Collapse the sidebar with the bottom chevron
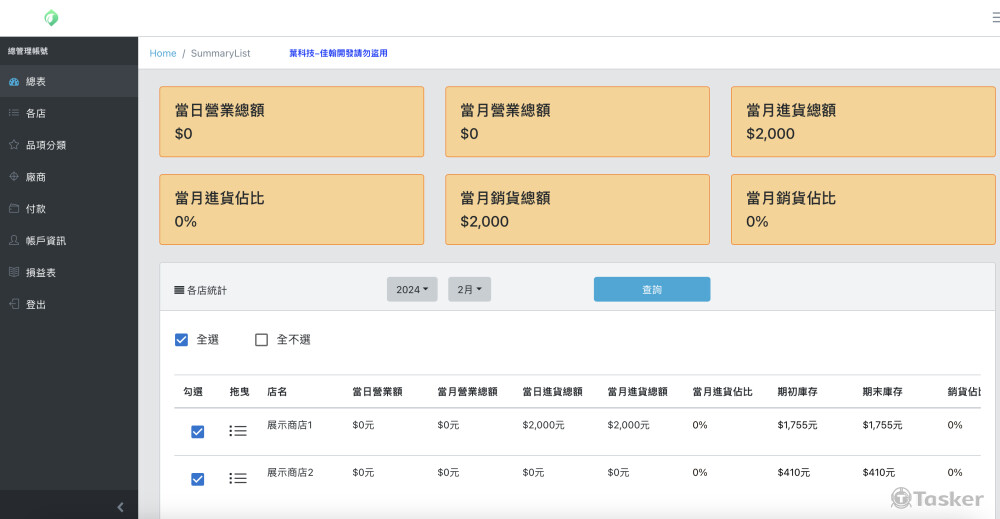The height and width of the screenshot is (519, 1000). pos(120,507)
